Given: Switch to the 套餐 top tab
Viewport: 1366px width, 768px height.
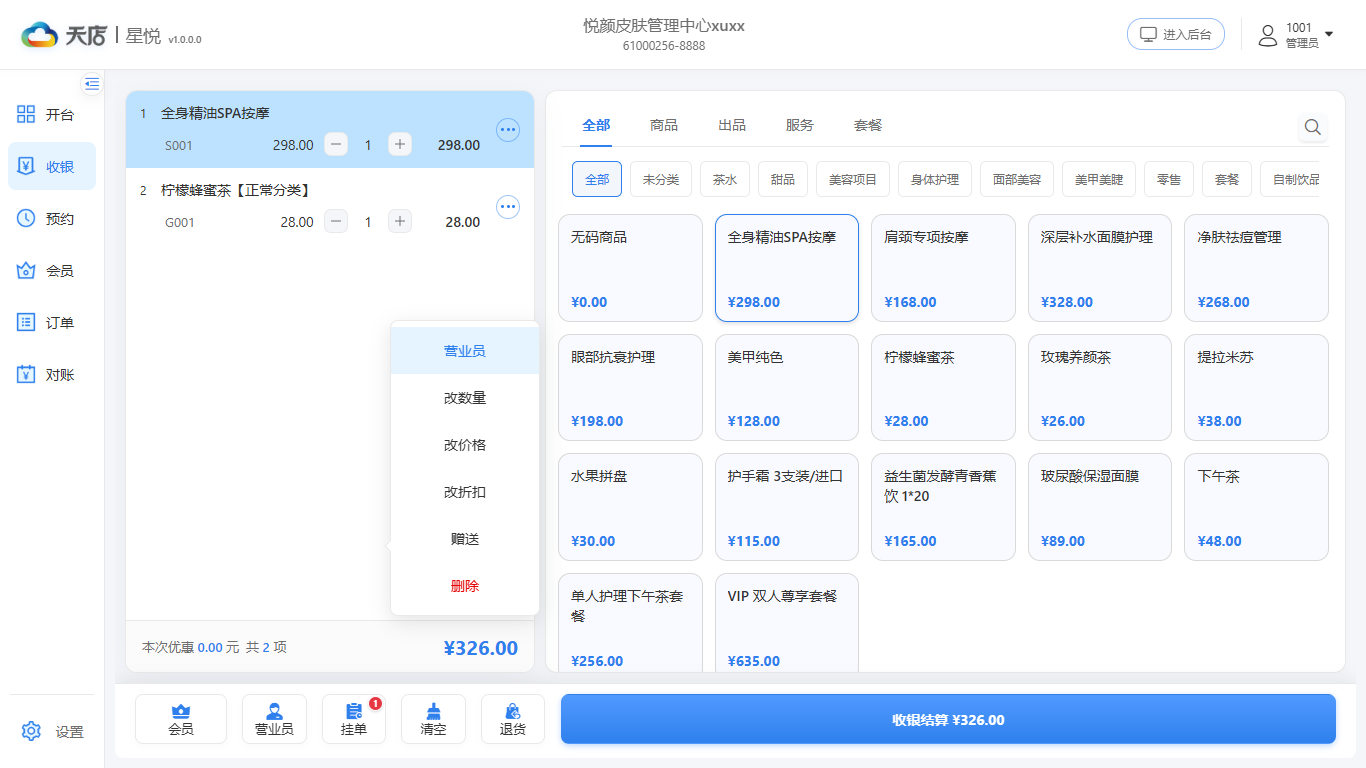Looking at the screenshot, I should pos(868,125).
